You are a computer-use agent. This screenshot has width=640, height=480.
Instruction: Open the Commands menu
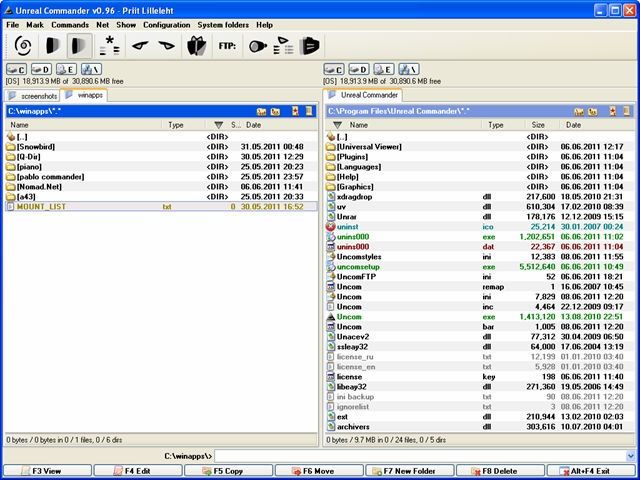click(70, 25)
